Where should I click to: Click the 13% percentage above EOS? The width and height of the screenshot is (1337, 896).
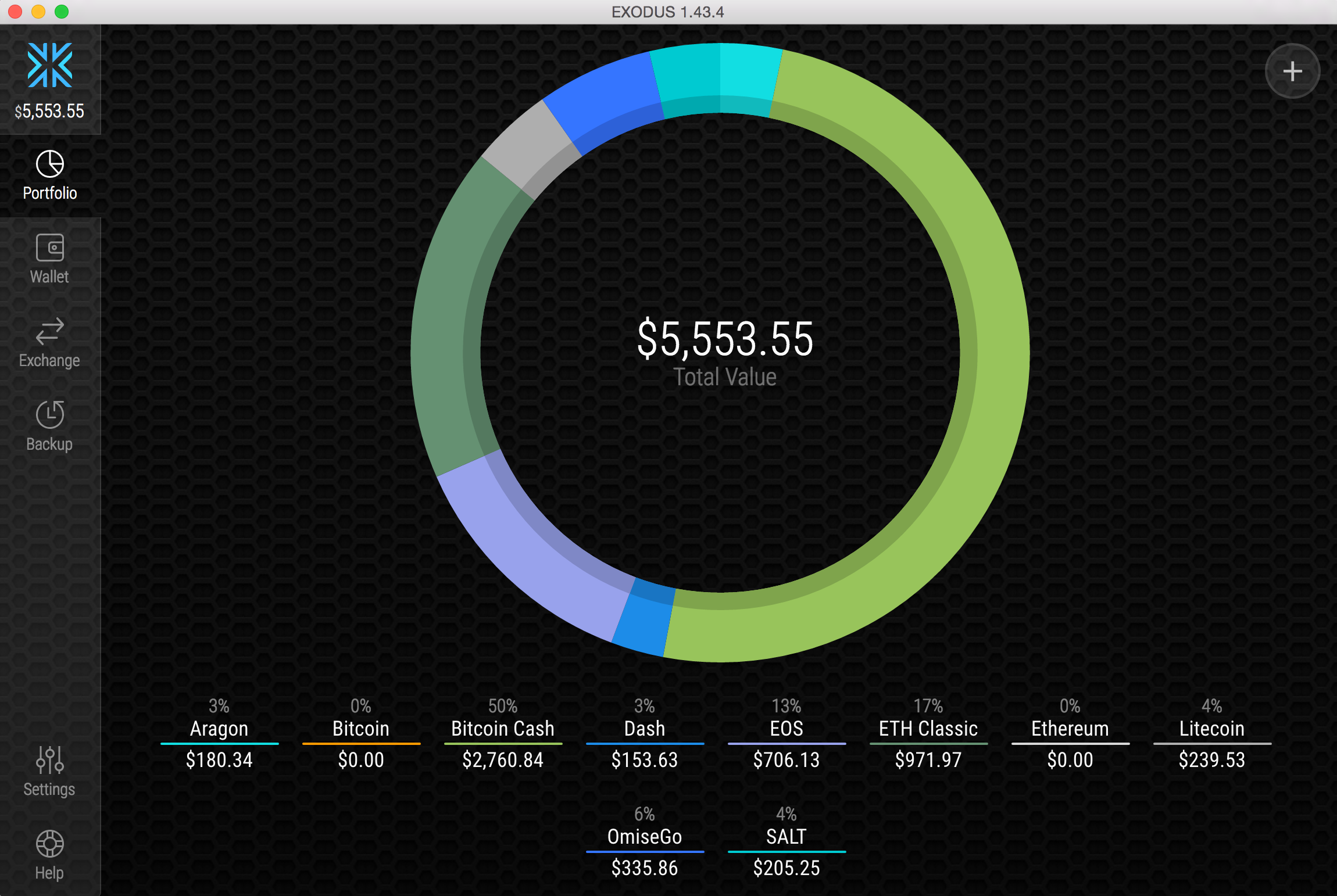coord(787,706)
